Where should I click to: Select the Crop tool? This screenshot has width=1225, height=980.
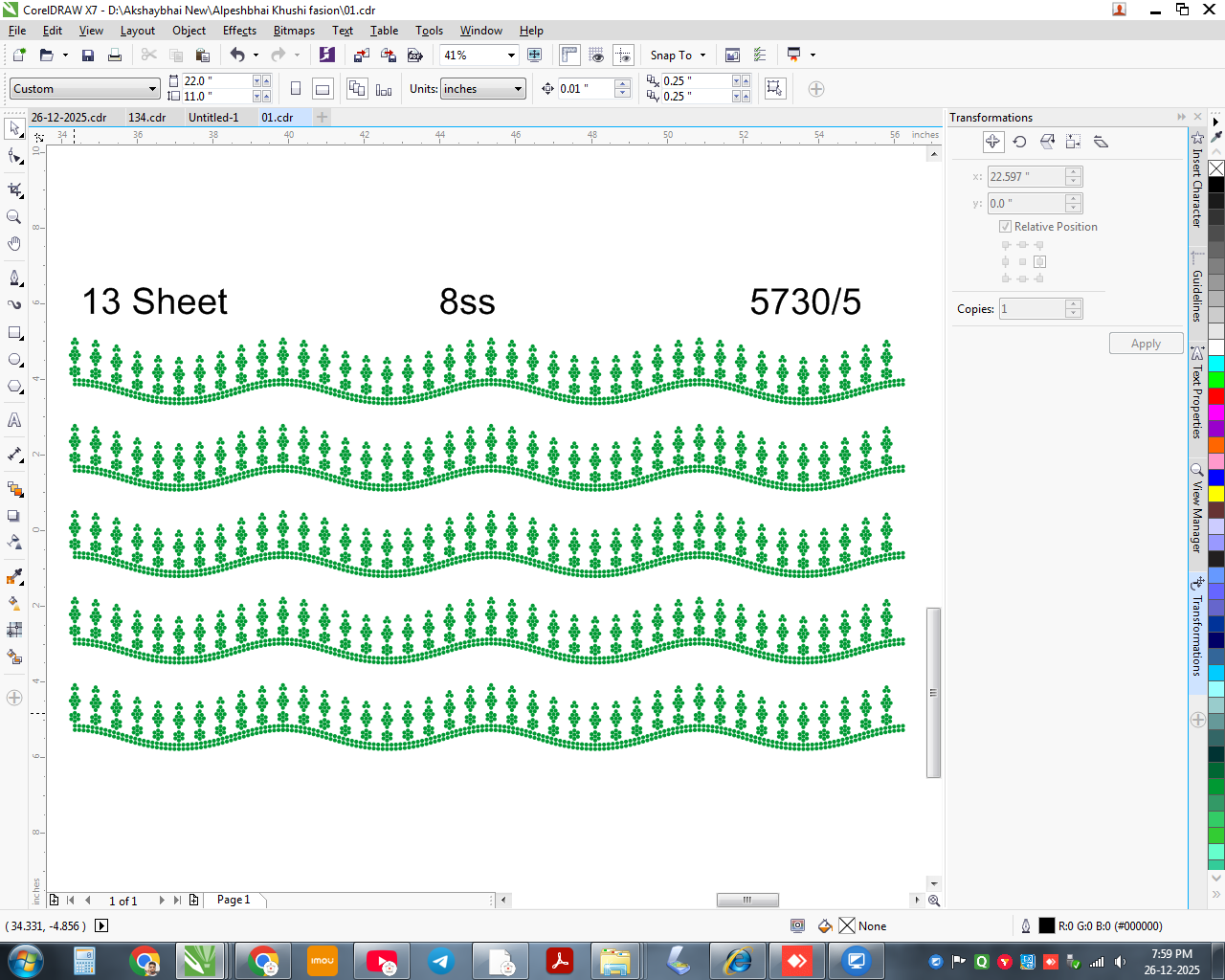[x=14, y=189]
